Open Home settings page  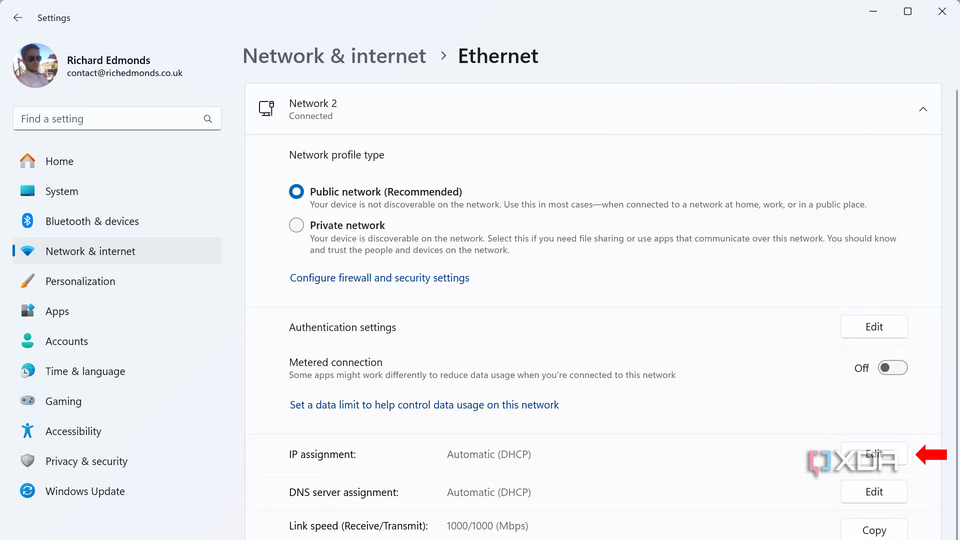pos(117,161)
